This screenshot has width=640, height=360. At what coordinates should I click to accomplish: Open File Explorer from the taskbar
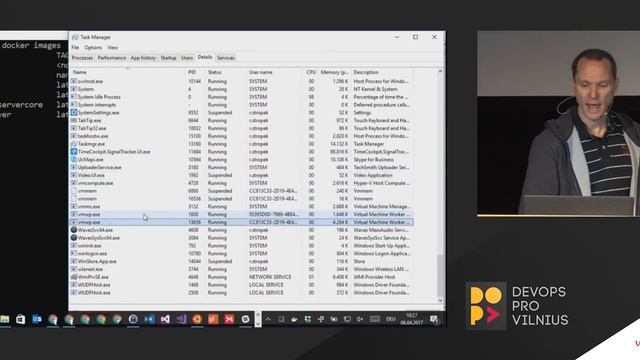[x=5, y=319]
